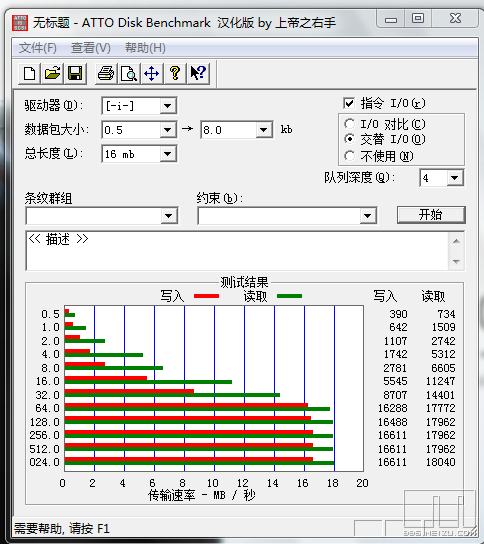Select the 不使用 radio button
Viewport: 484px width, 544px height.
click(x=349, y=156)
